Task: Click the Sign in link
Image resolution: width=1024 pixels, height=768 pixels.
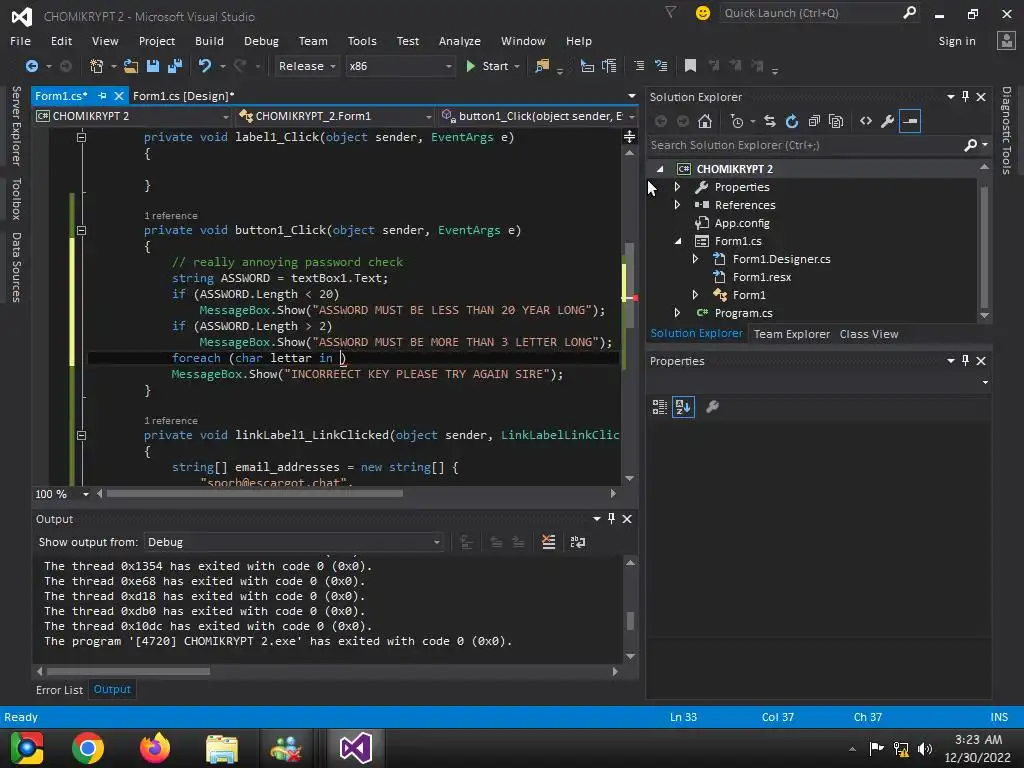Action: click(957, 41)
